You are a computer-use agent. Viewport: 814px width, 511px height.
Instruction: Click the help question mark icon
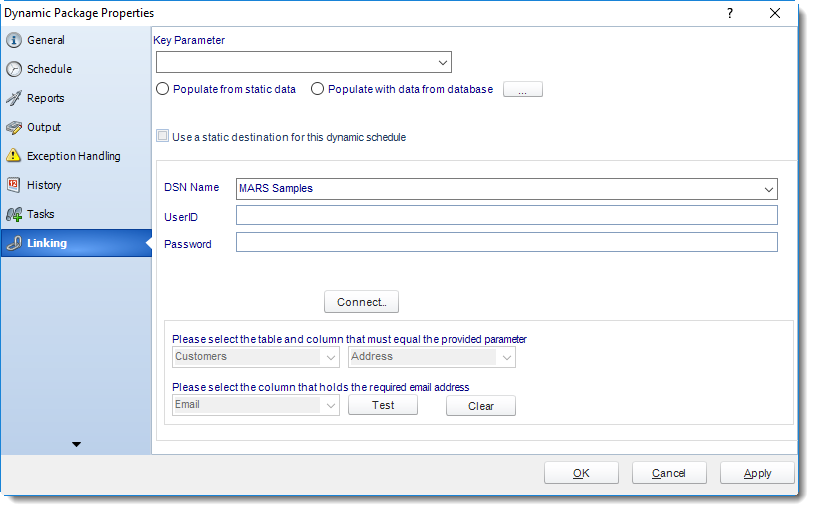(730, 13)
